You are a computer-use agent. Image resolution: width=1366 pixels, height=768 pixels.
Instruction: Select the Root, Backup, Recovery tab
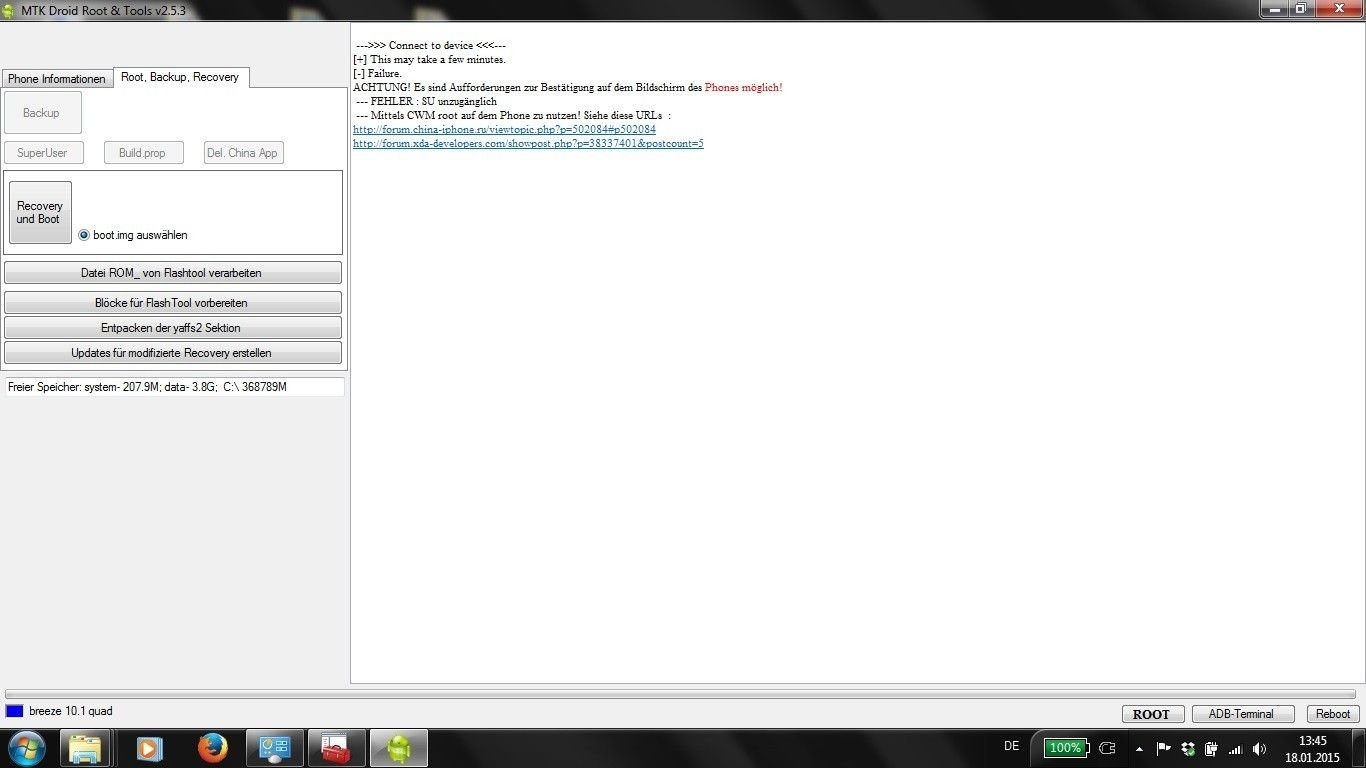[180, 77]
